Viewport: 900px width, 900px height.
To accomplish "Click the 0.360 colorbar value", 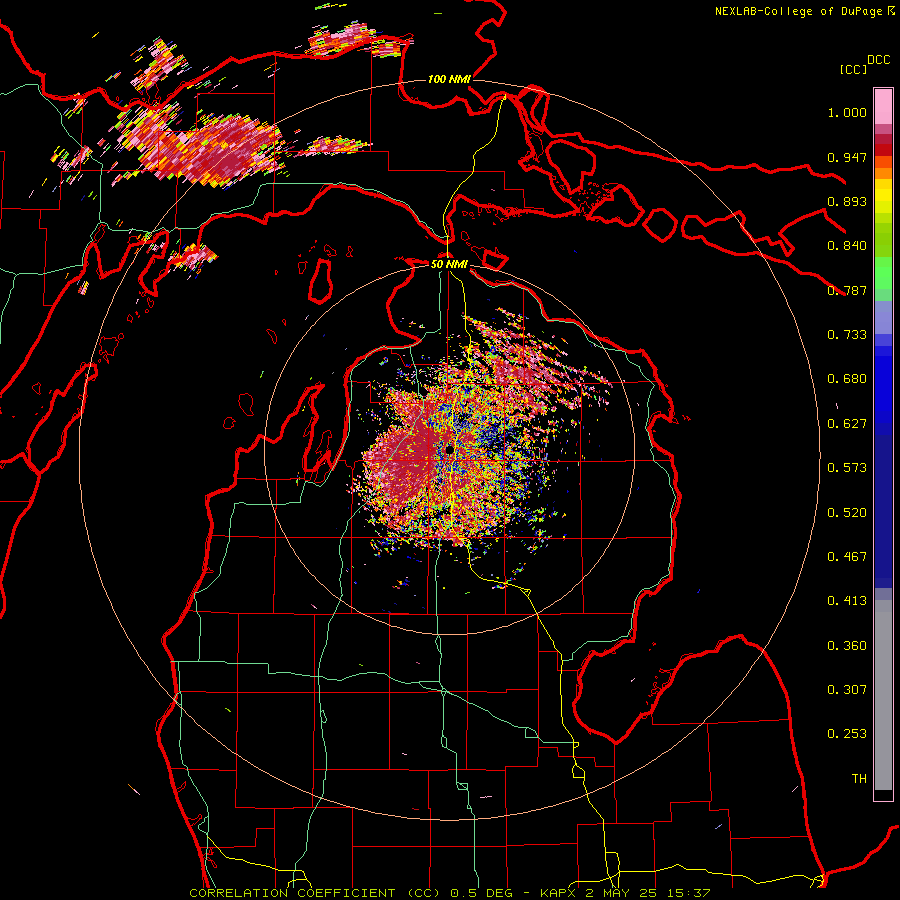I will [x=847, y=646].
